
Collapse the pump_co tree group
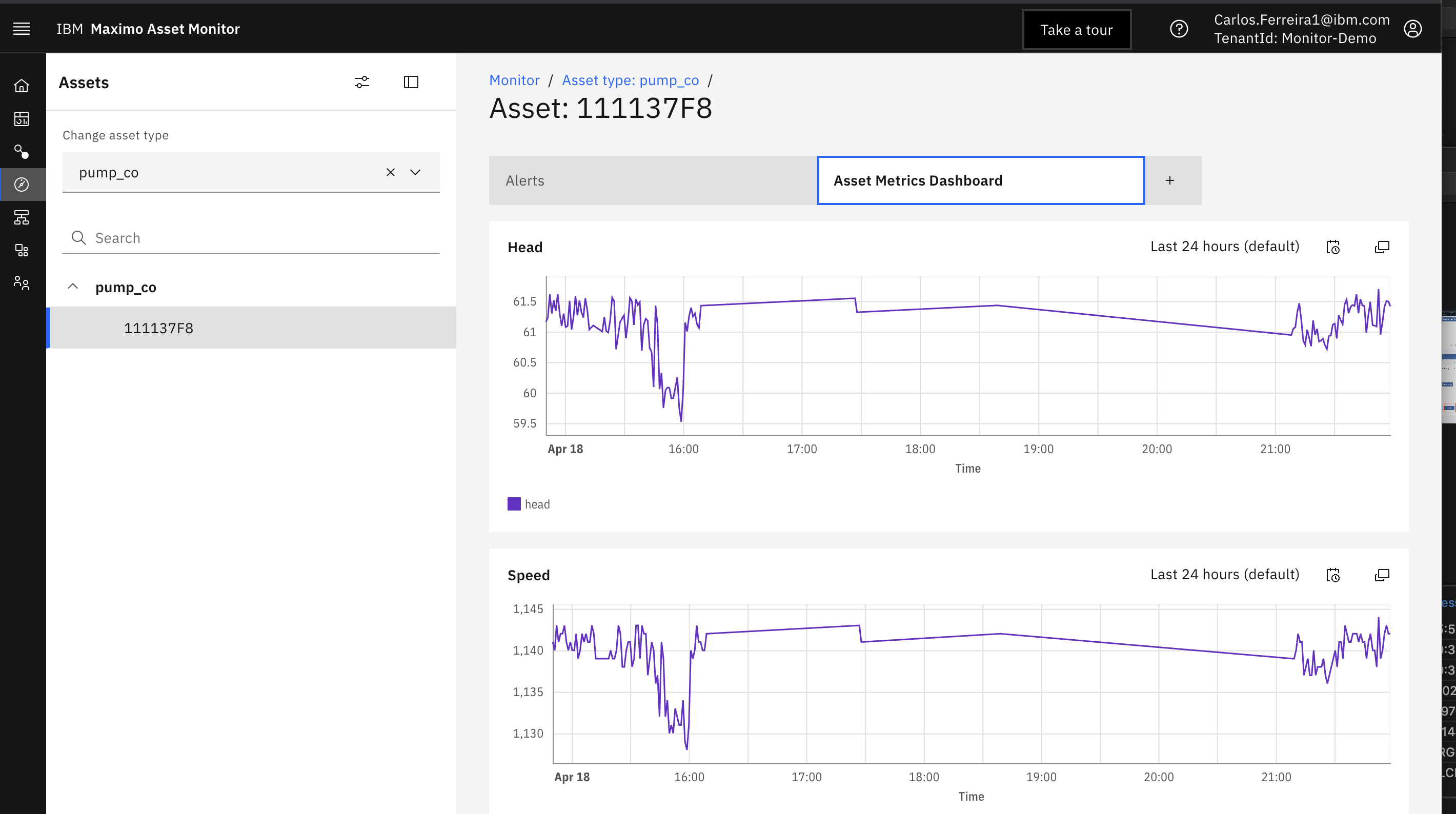(x=73, y=287)
